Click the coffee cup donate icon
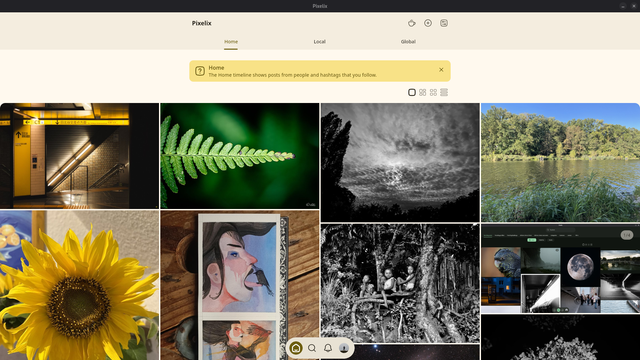Viewport: 640px width, 360px height. point(412,23)
